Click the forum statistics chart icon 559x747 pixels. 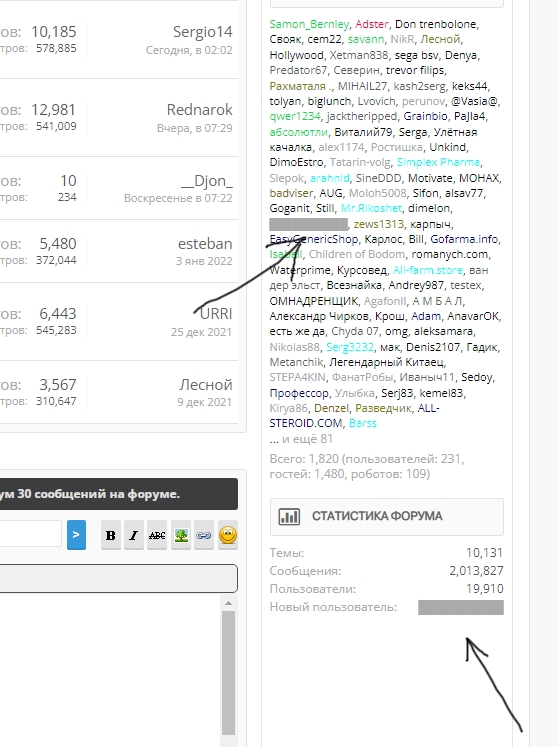coord(289,516)
